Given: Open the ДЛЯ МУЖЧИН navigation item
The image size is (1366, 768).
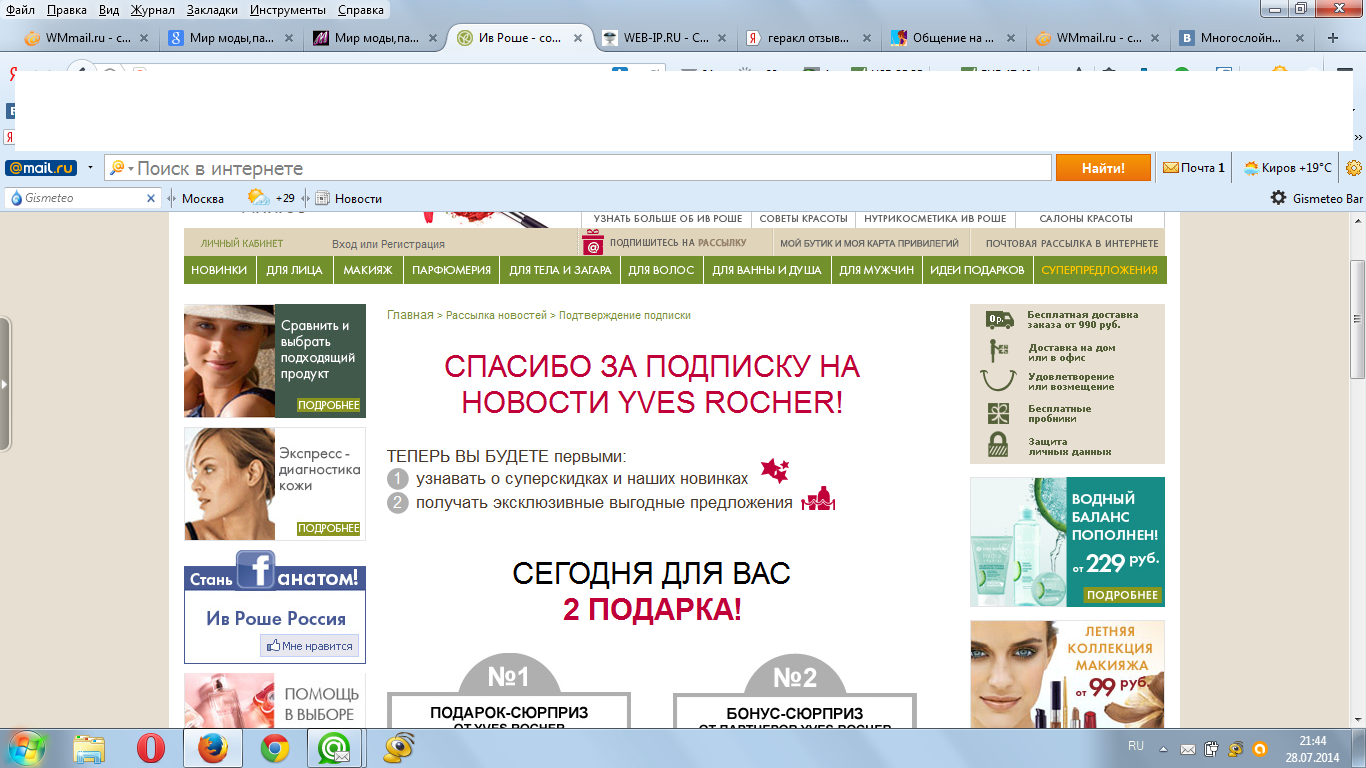Looking at the screenshot, I should click(876, 270).
